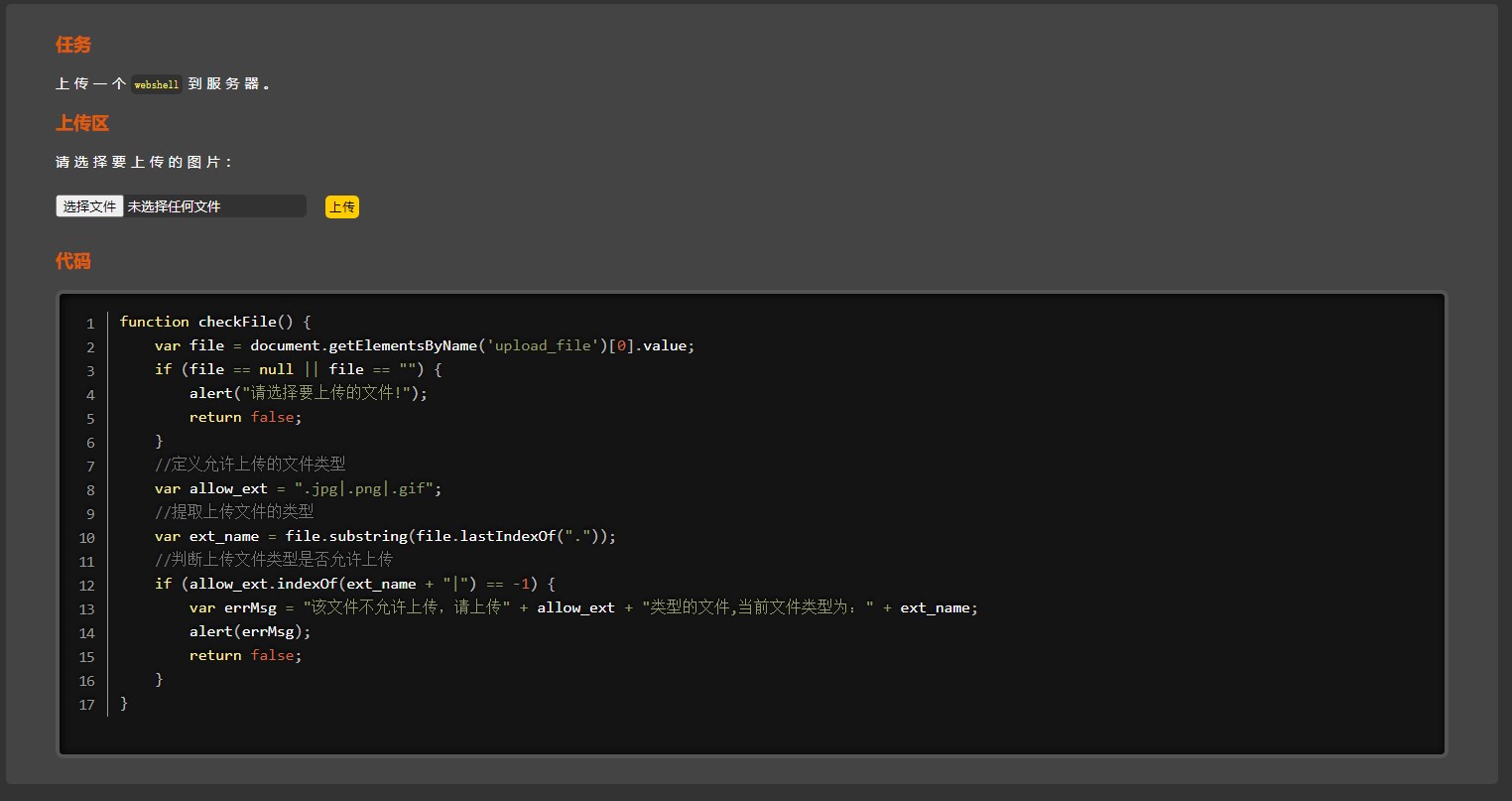Click file.lastIndexOf call on line 10
Image resolution: width=1512 pixels, height=801 pixels.
coord(485,536)
